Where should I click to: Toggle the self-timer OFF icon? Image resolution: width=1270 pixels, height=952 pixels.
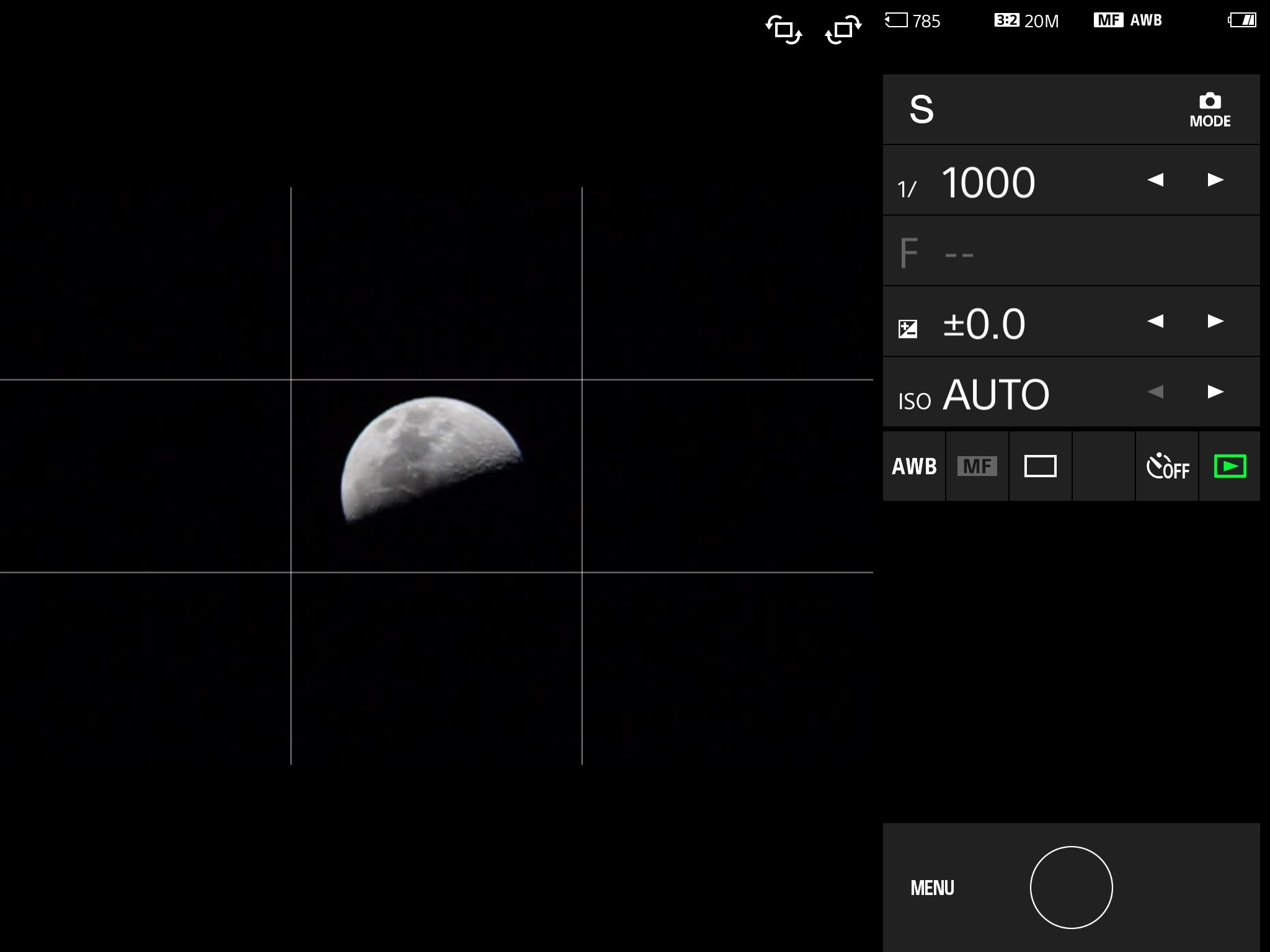pos(1167,466)
